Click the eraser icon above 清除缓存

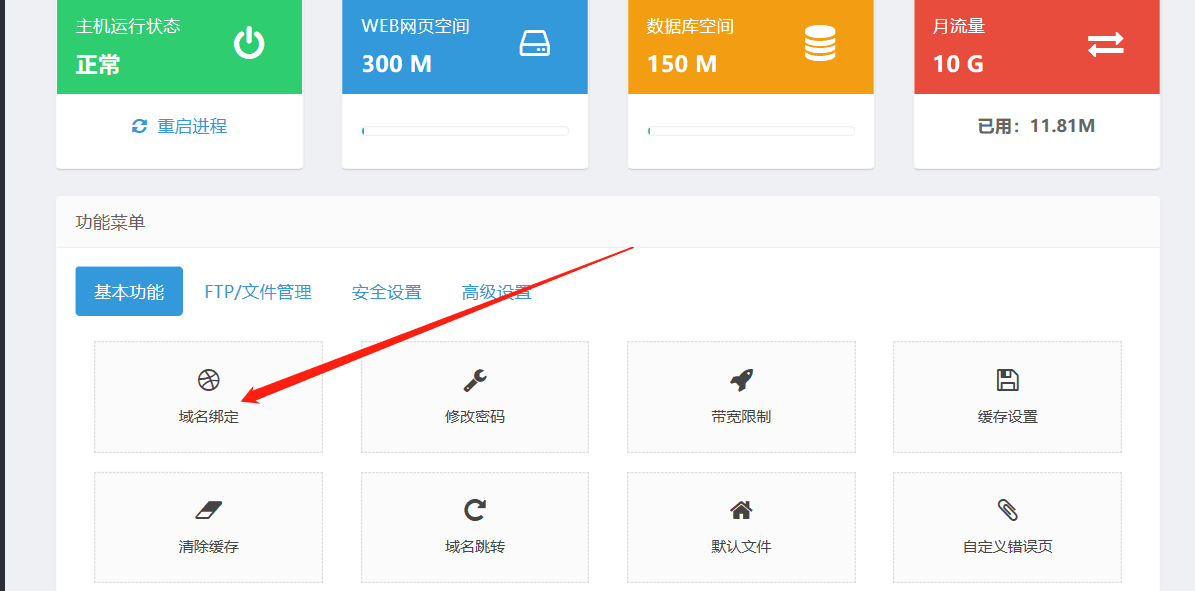coord(208,509)
